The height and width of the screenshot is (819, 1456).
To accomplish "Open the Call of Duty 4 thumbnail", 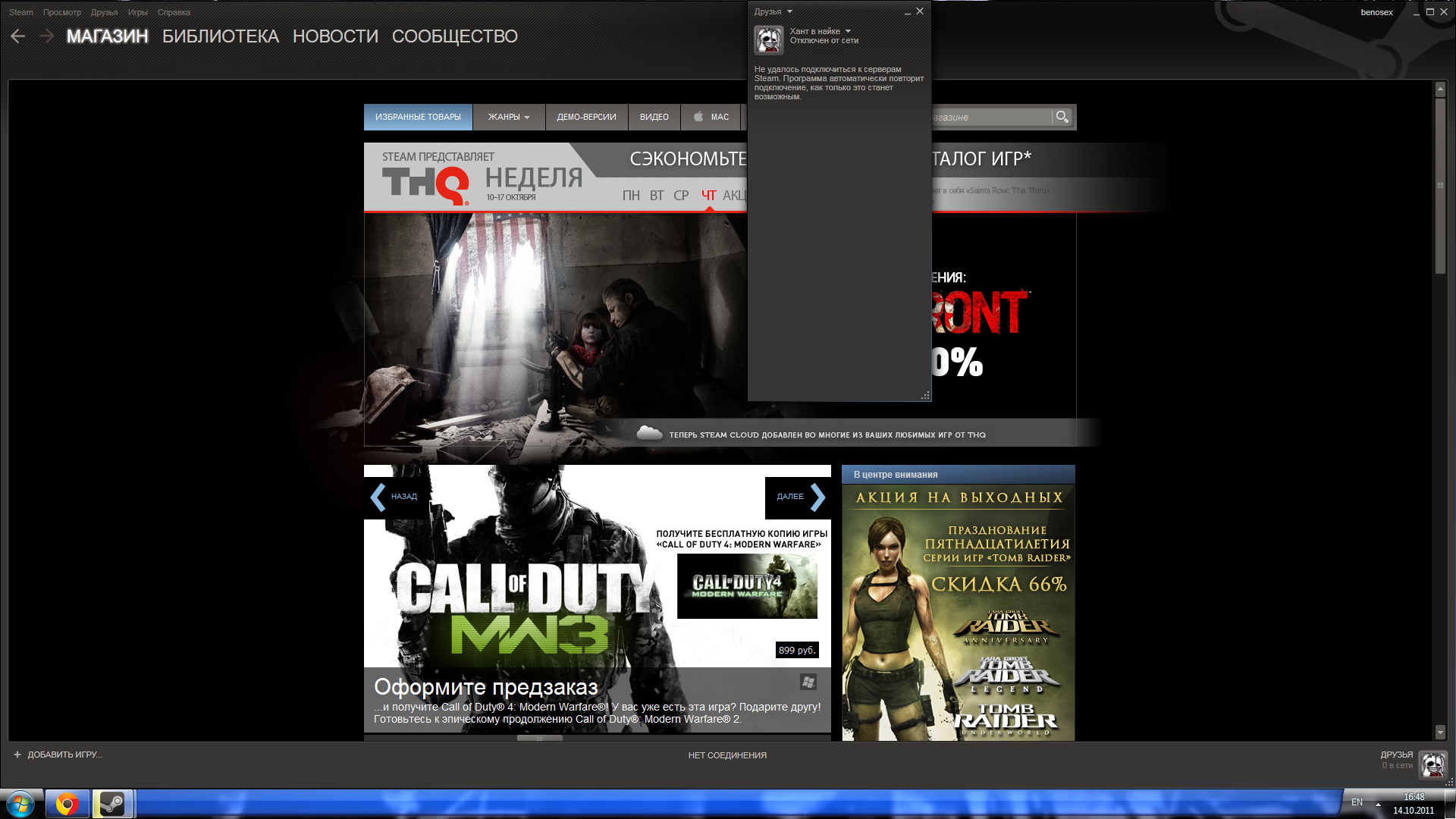I will (747, 585).
